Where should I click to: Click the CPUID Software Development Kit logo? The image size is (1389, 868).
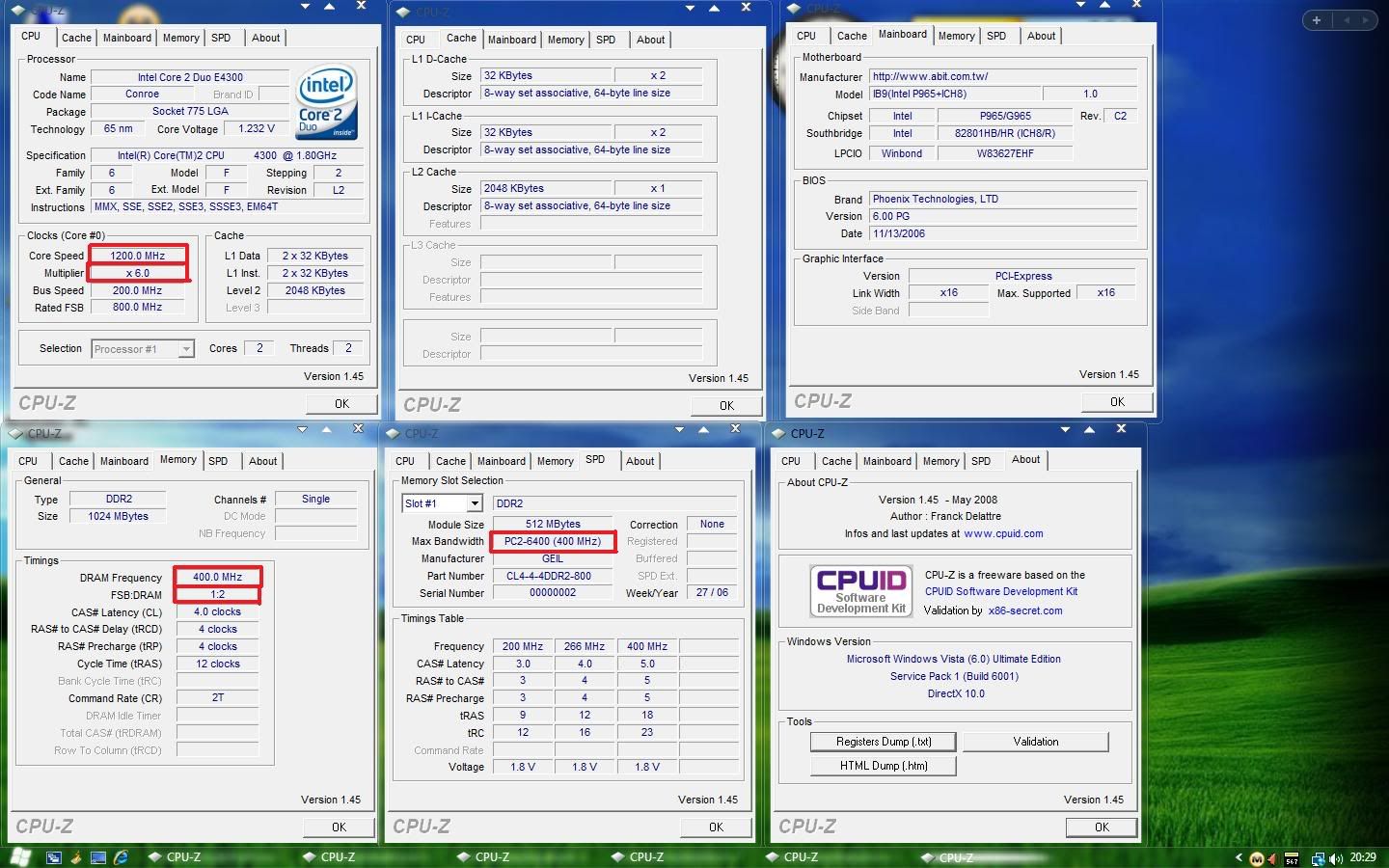pos(861,589)
